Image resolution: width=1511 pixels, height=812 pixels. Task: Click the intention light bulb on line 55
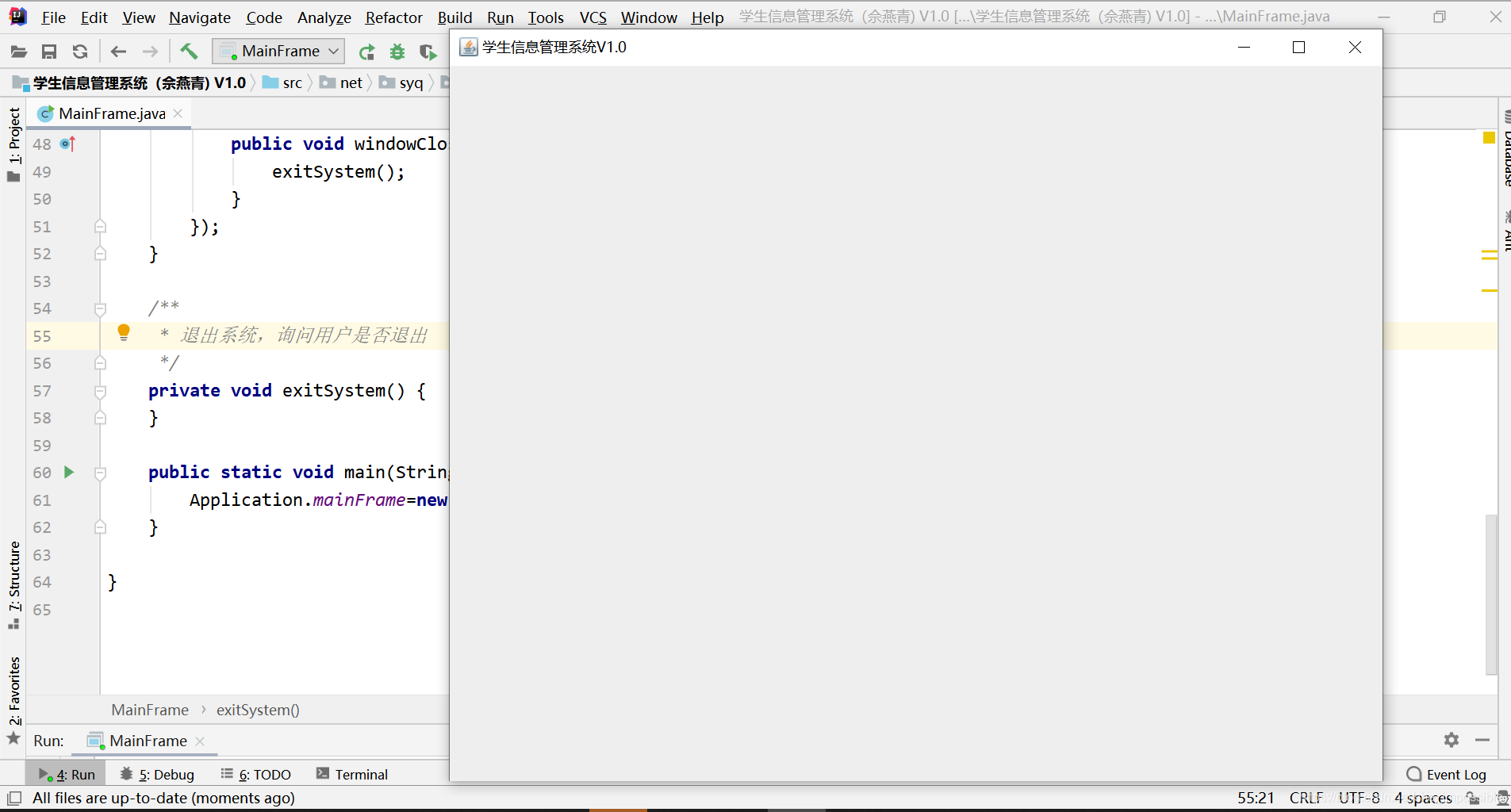tap(124, 332)
